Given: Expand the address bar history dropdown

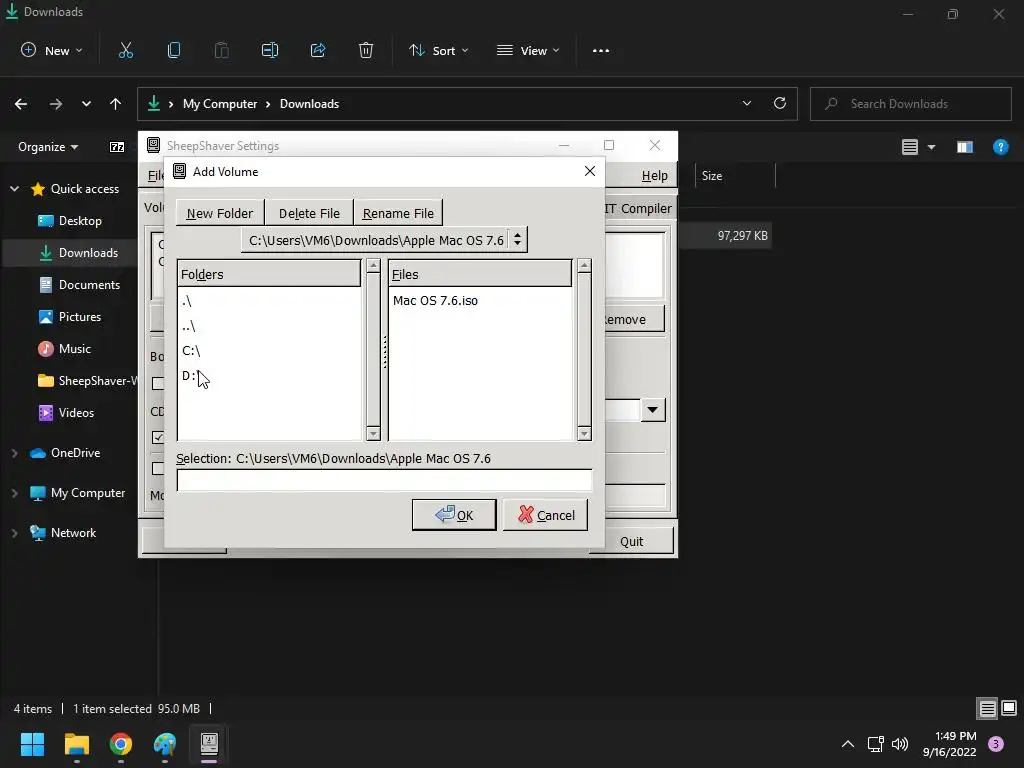Looking at the screenshot, I should 746,103.
